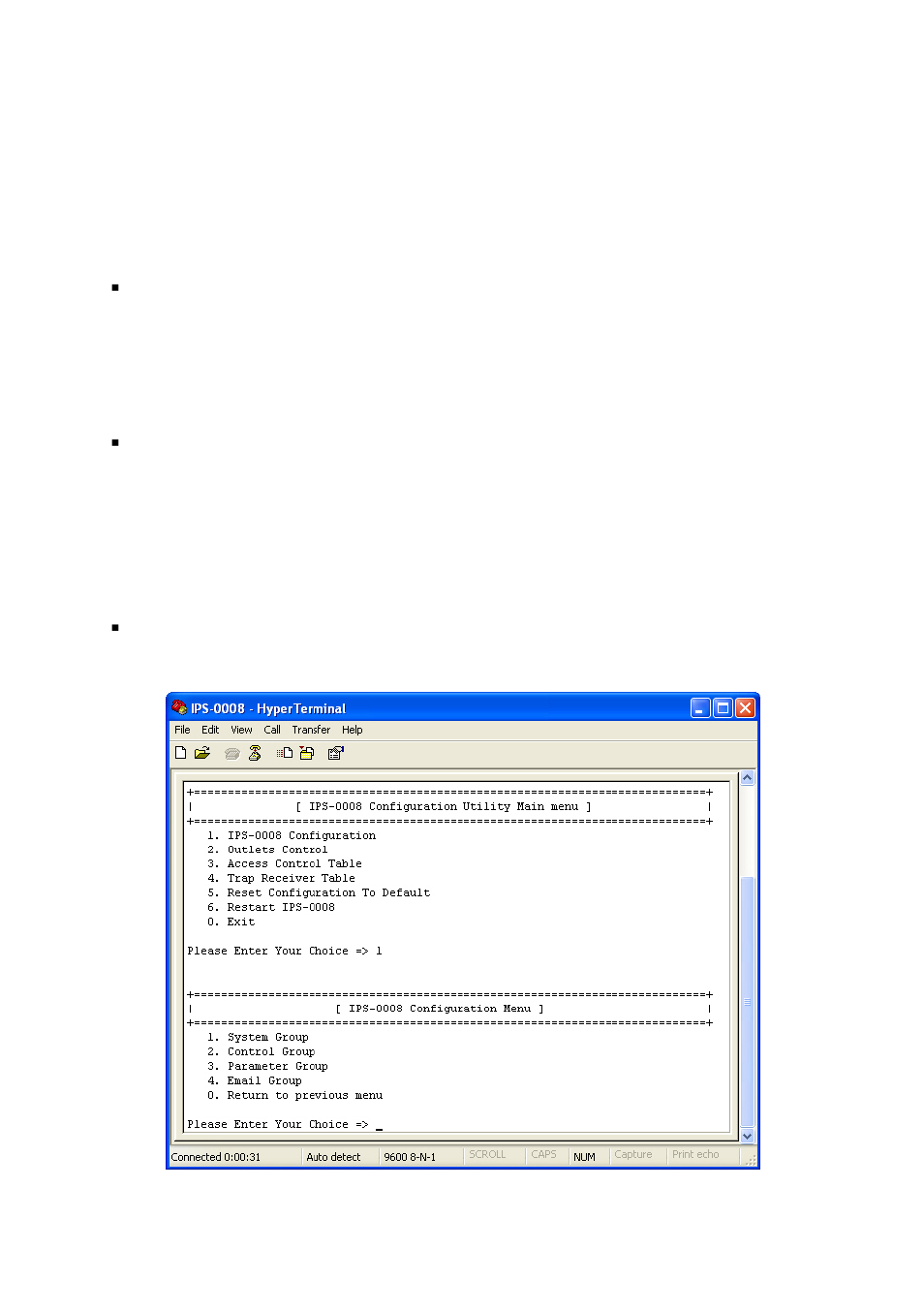The height and width of the screenshot is (1313, 924).
Task: Click the CAPS status indicator
Action: 543,1155
